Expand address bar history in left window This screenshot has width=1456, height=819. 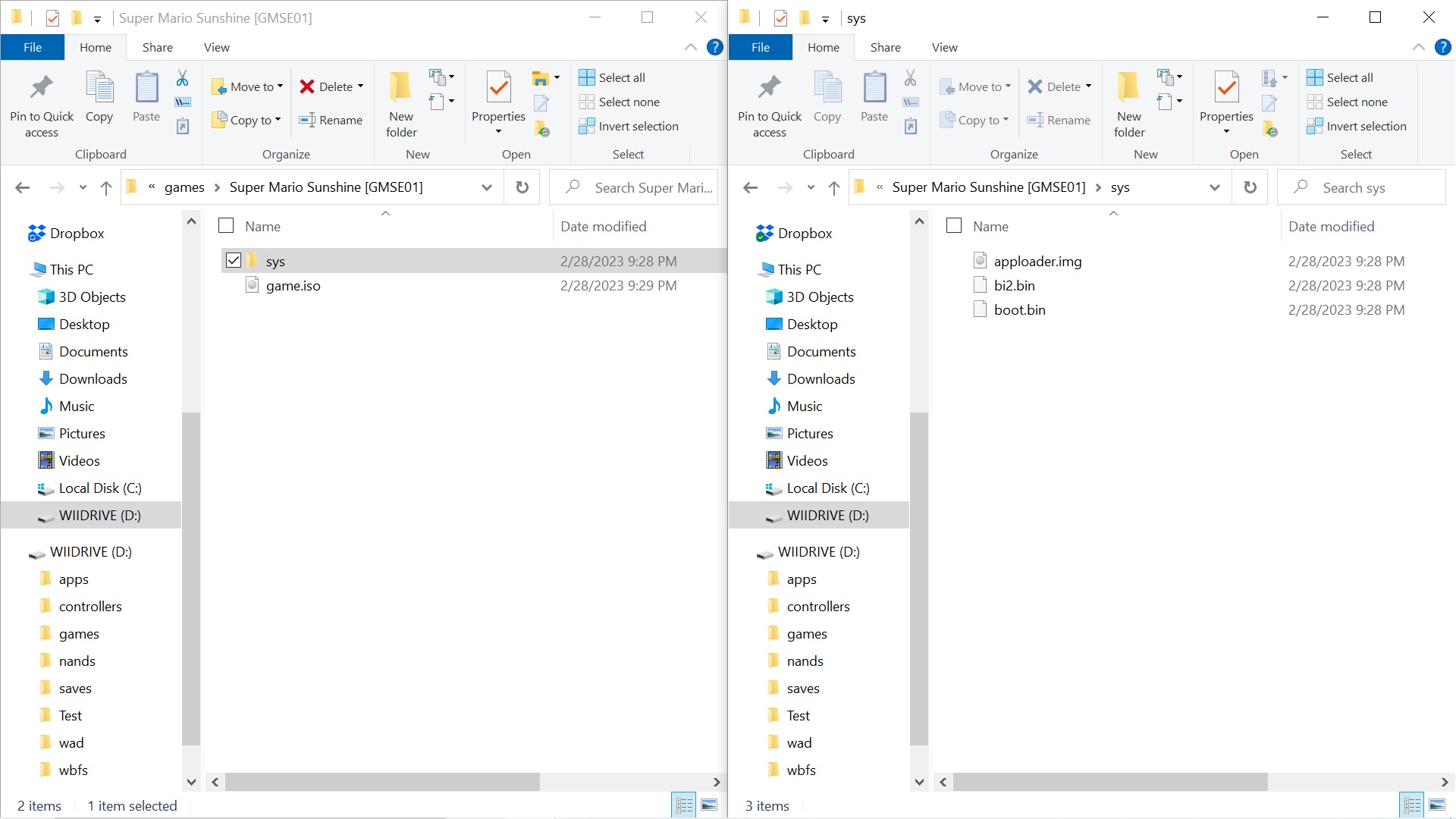487,187
